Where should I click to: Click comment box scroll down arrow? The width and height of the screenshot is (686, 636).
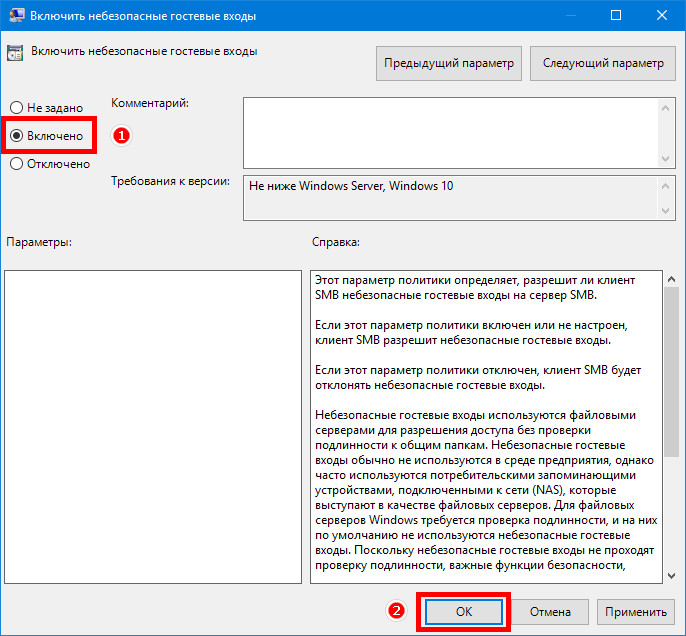click(665, 158)
